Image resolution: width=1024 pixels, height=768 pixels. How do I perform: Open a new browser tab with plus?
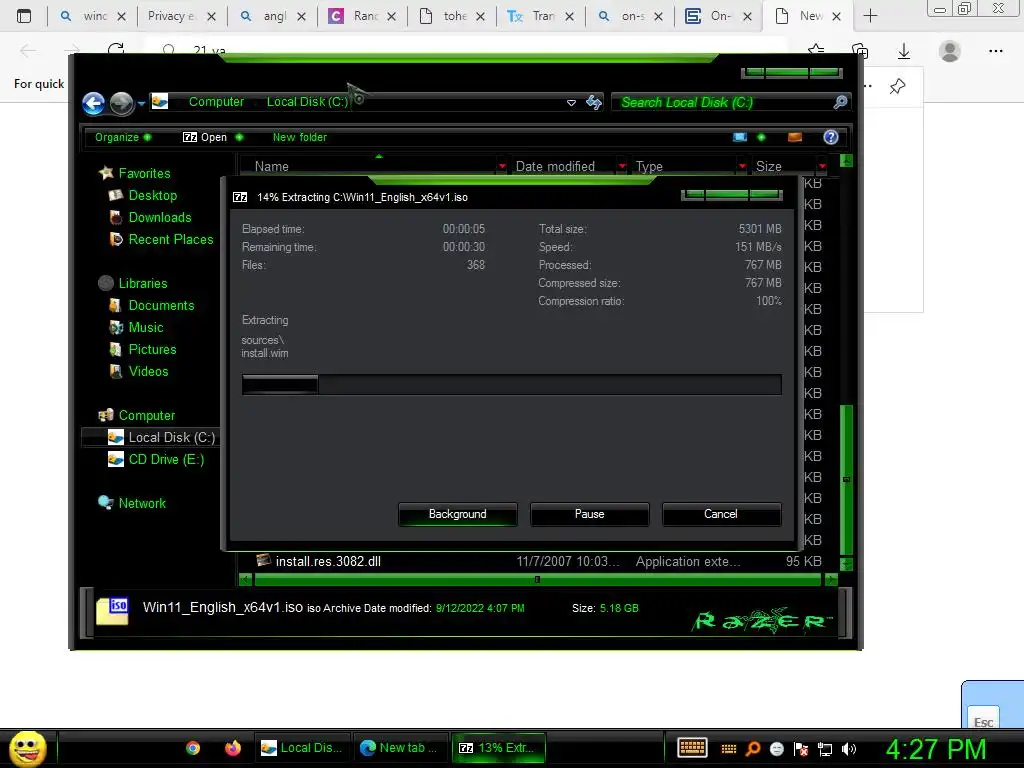(x=871, y=16)
